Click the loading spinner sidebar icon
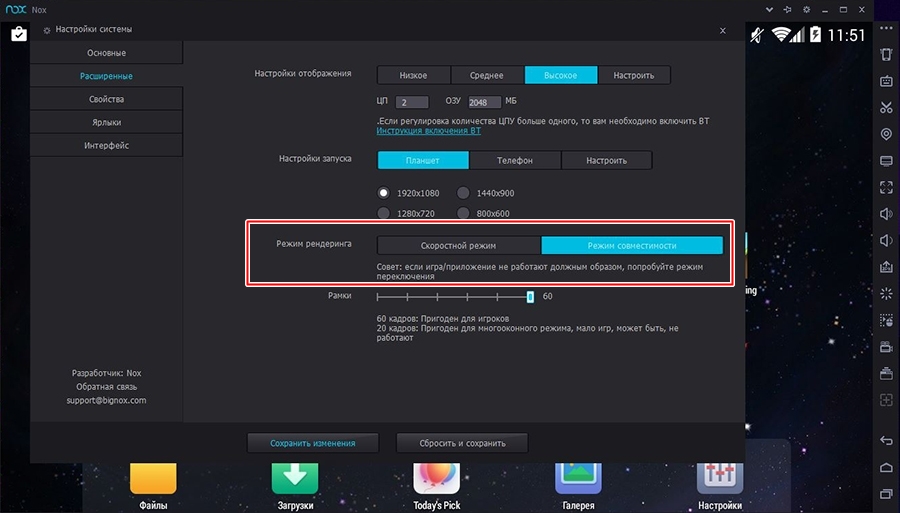Image resolution: width=900 pixels, height=513 pixels. click(886, 294)
